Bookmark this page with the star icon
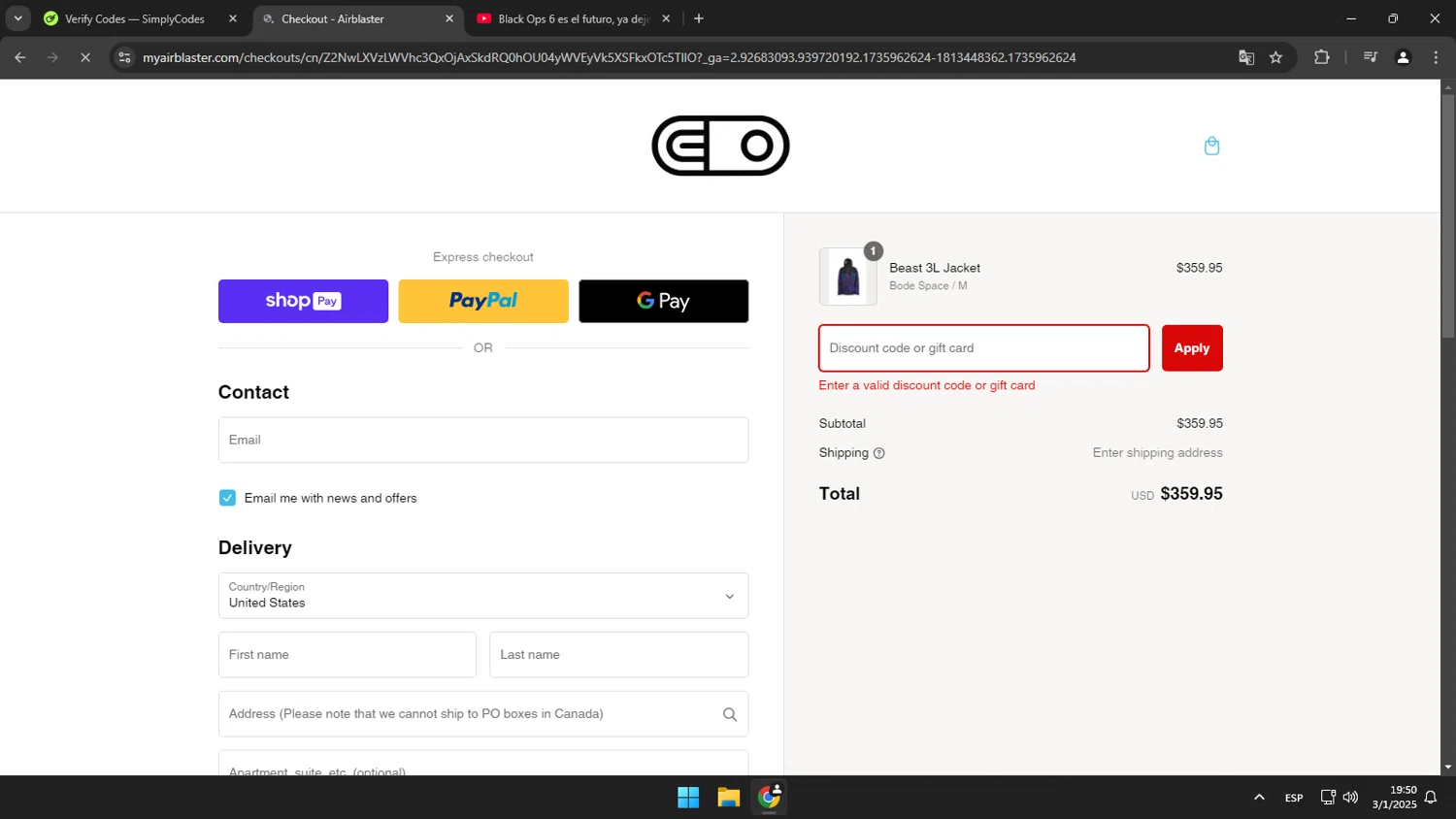Screen dimensions: 1456x819 tap(1275, 57)
